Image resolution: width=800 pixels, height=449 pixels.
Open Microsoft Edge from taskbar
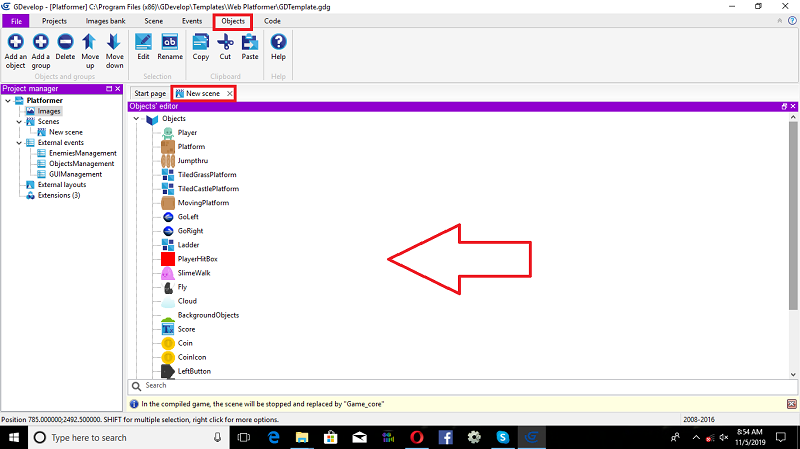[273, 437]
